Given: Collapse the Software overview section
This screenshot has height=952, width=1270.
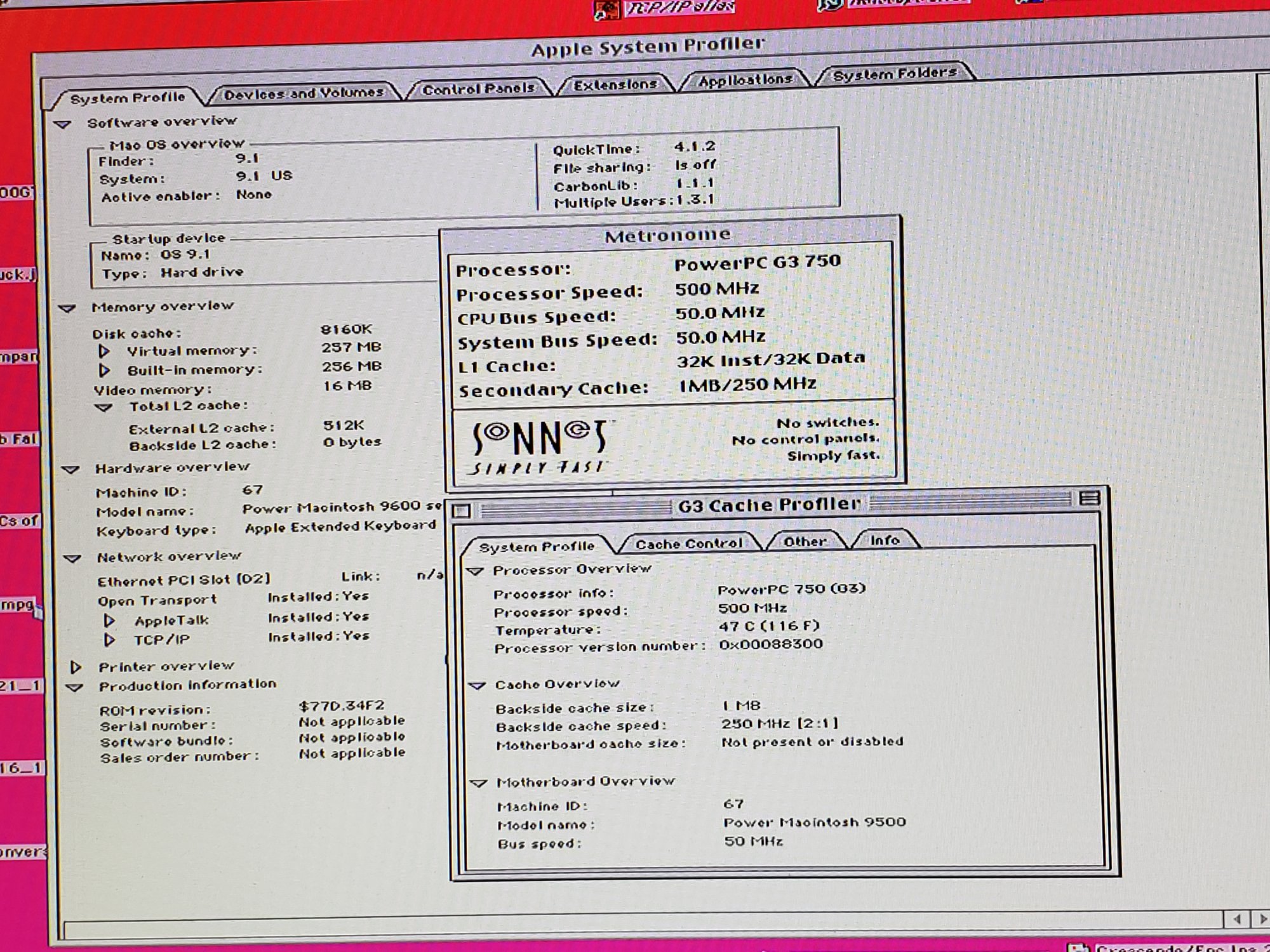Looking at the screenshot, I should pyautogui.click(x=62, y=124).
